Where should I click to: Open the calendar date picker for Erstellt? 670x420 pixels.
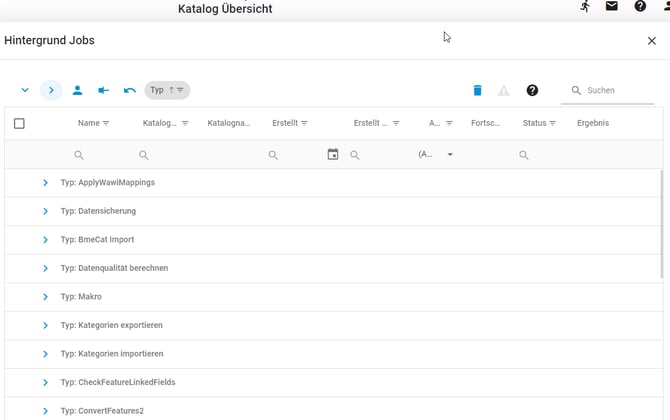point(333,154)
